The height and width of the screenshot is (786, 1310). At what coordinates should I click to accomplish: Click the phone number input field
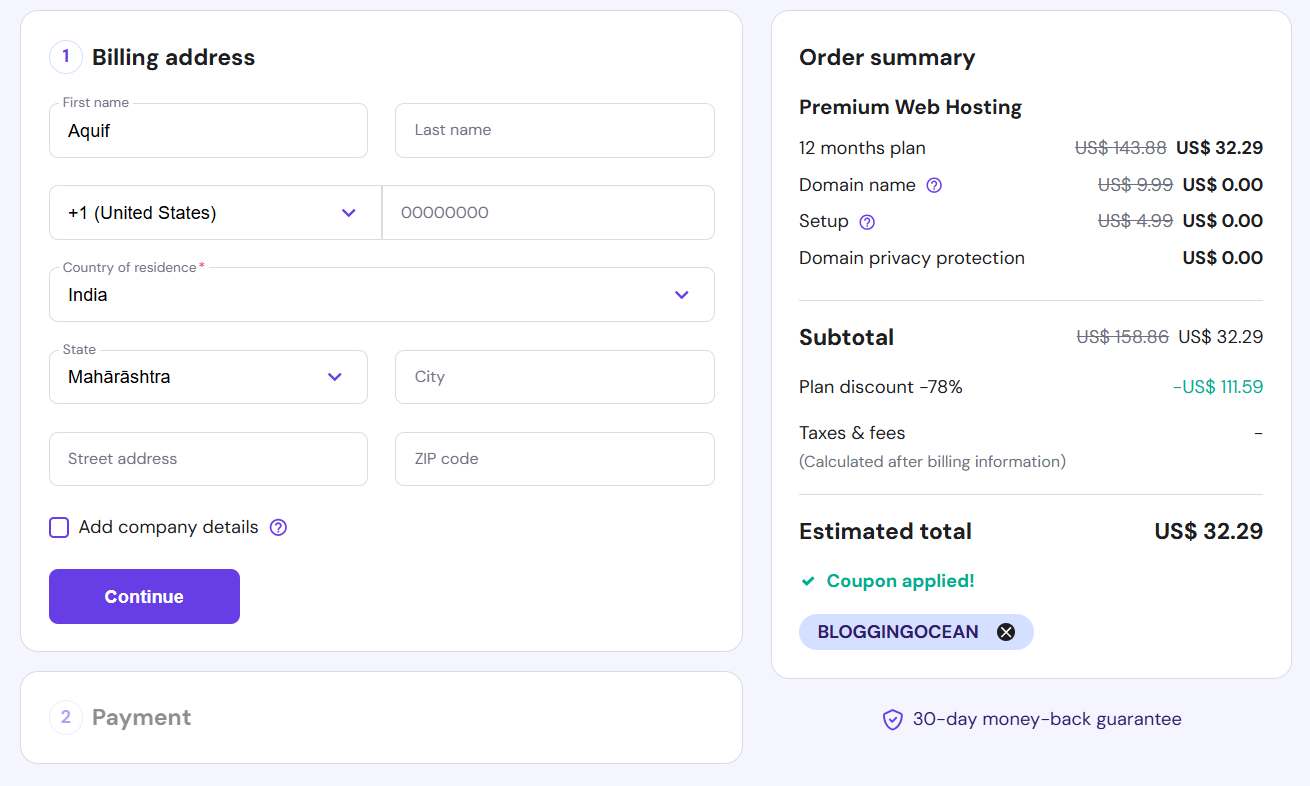tap(549, 212)
